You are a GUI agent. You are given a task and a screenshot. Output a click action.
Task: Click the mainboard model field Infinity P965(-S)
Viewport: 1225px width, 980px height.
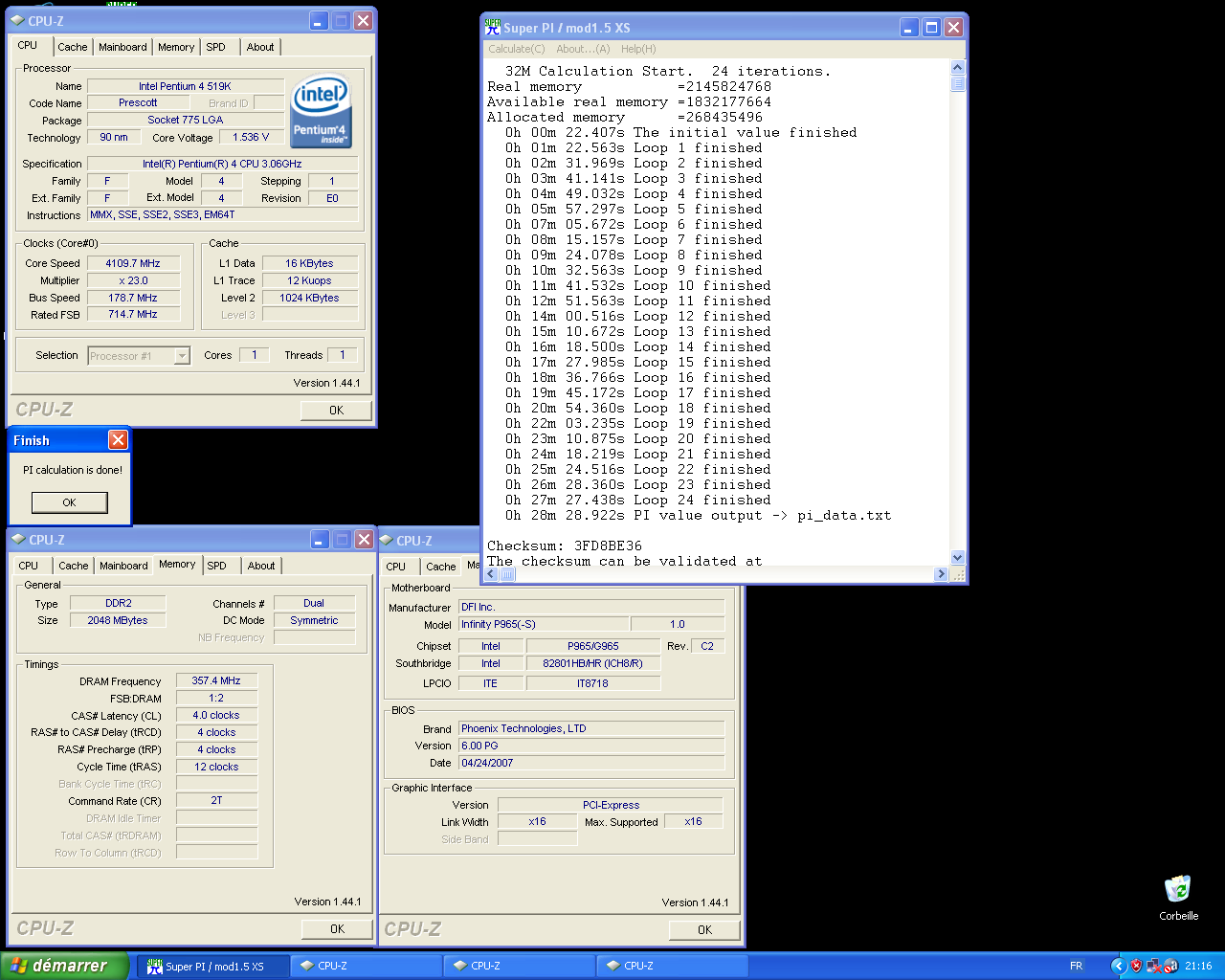tap(544, 624)
